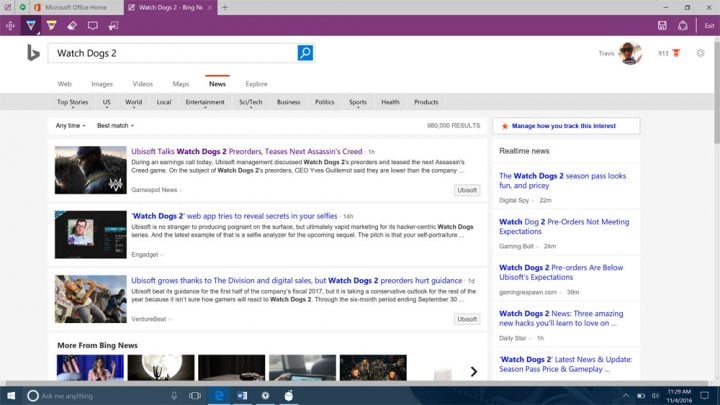Click the Watch Dogs 2 search box

[173, 53]
